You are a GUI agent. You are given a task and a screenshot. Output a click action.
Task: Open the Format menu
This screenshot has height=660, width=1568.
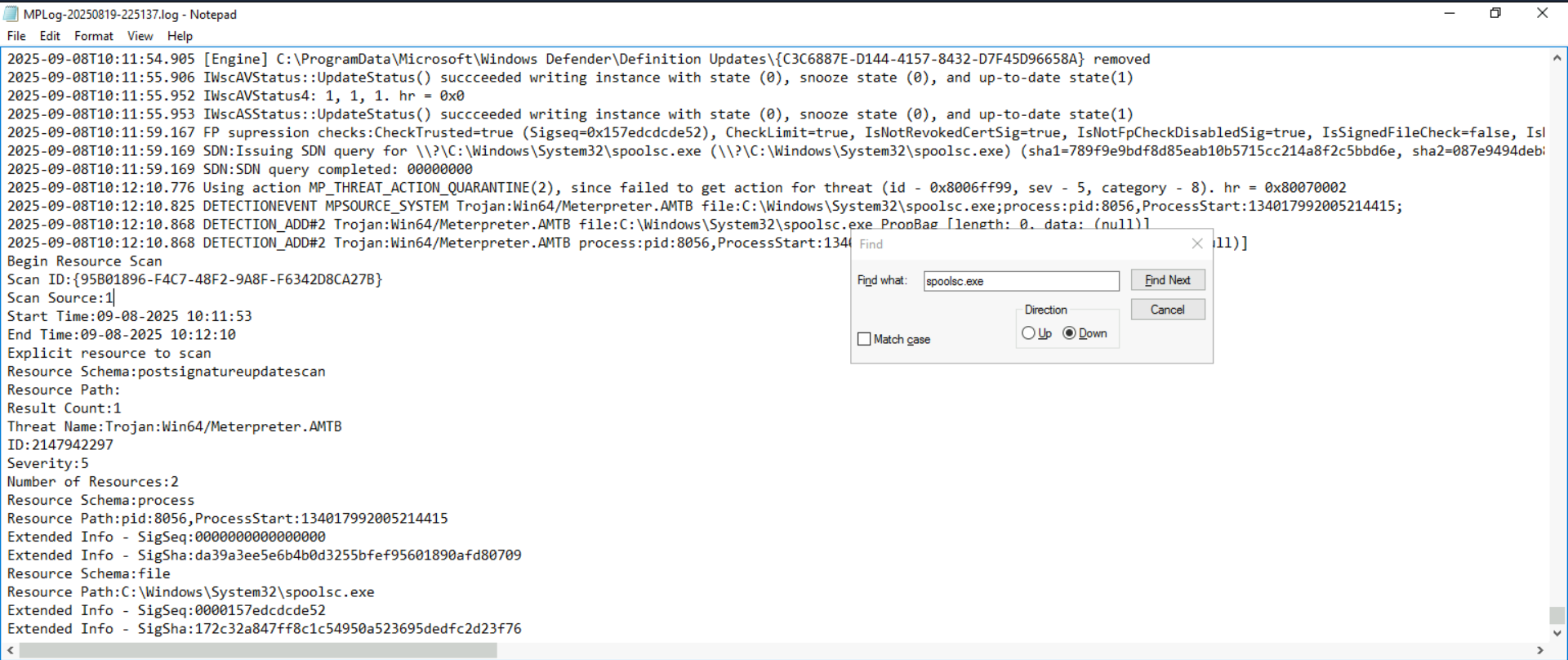click(x=94, y=36)
